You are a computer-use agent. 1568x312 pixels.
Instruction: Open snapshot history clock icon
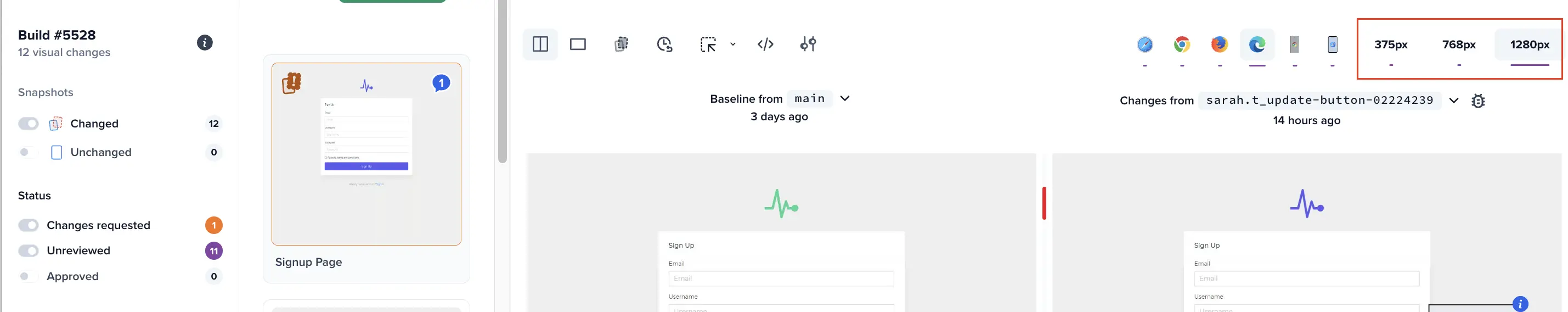(664, 44)
